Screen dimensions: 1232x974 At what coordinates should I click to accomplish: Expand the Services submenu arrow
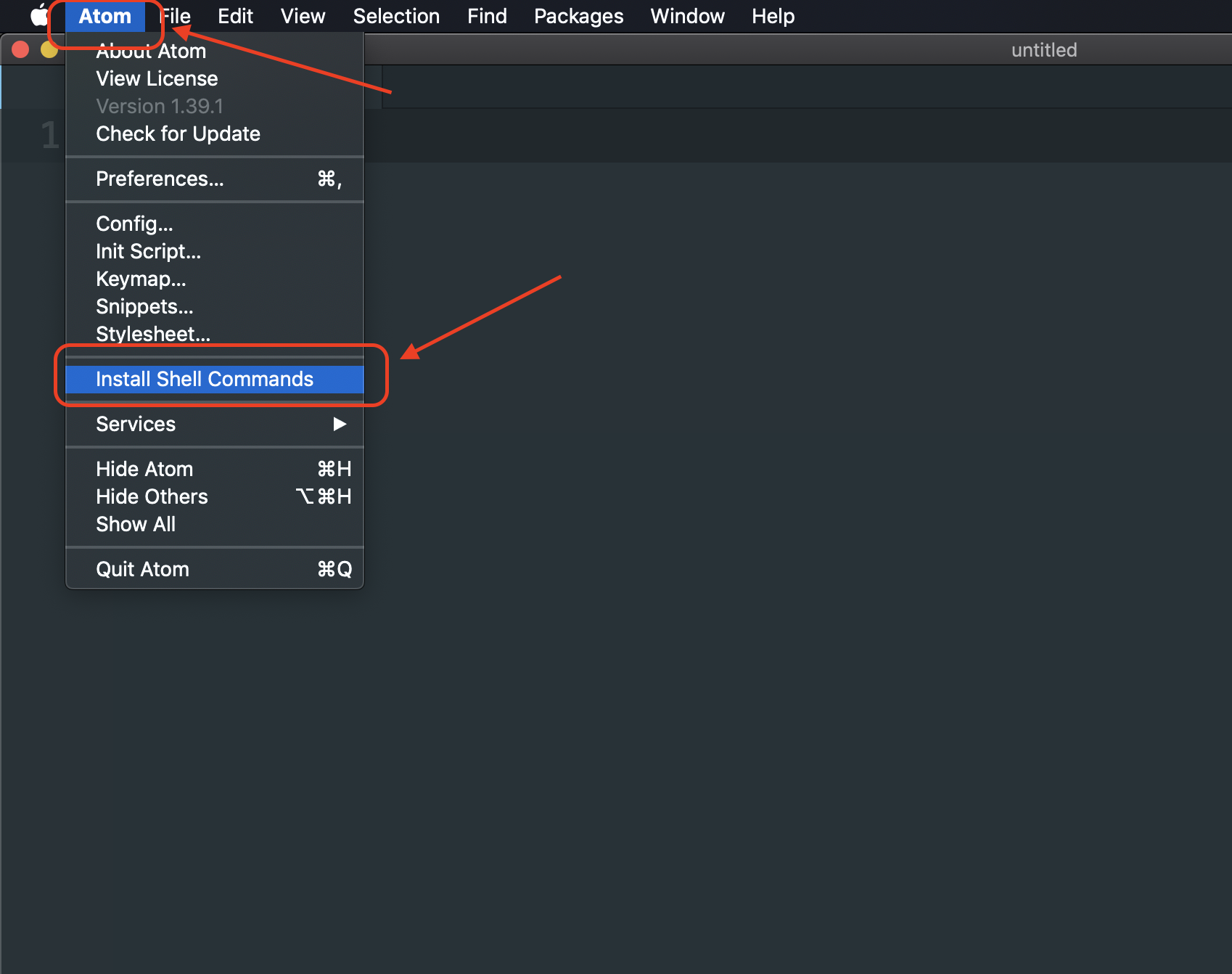339,424
